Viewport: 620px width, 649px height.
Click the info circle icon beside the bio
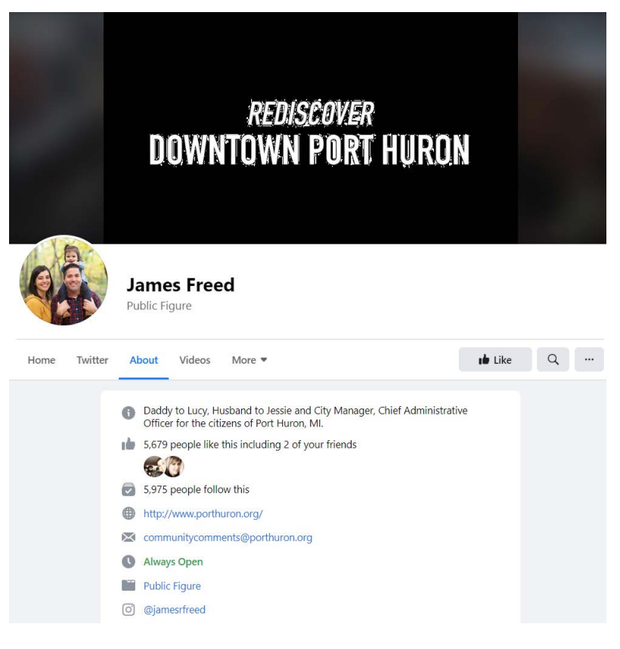[128, 413]
